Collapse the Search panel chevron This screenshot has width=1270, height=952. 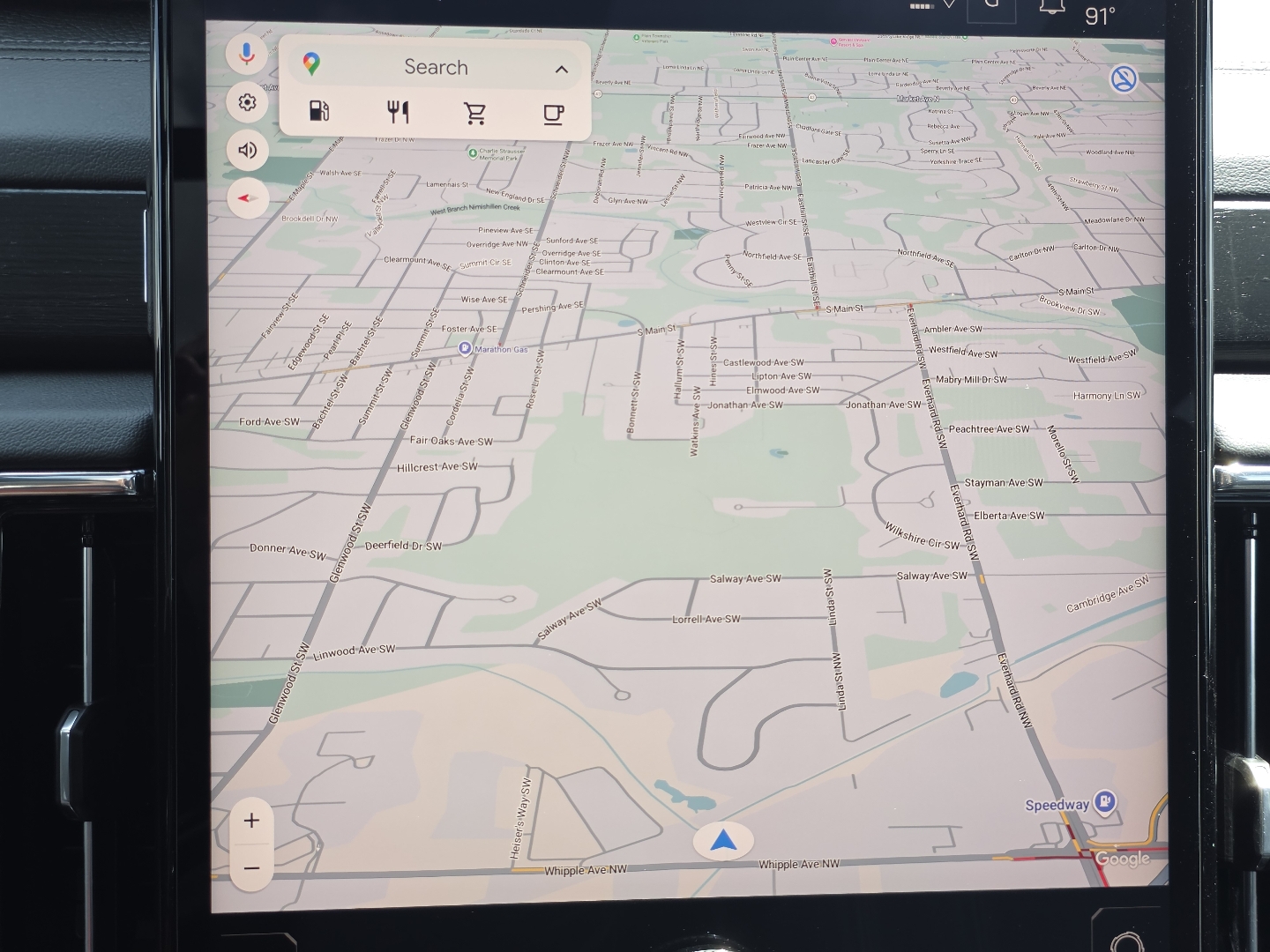[x=562, y=70]
